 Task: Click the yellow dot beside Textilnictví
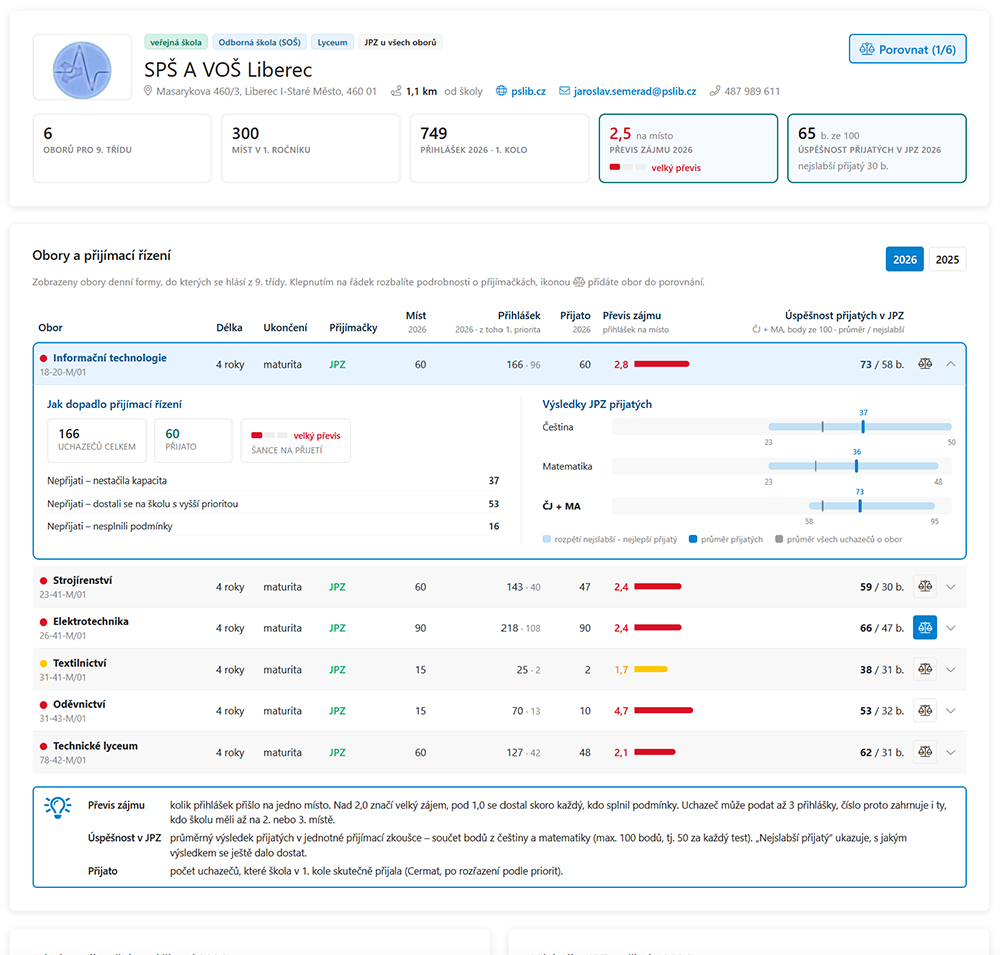tap(43, 663)
